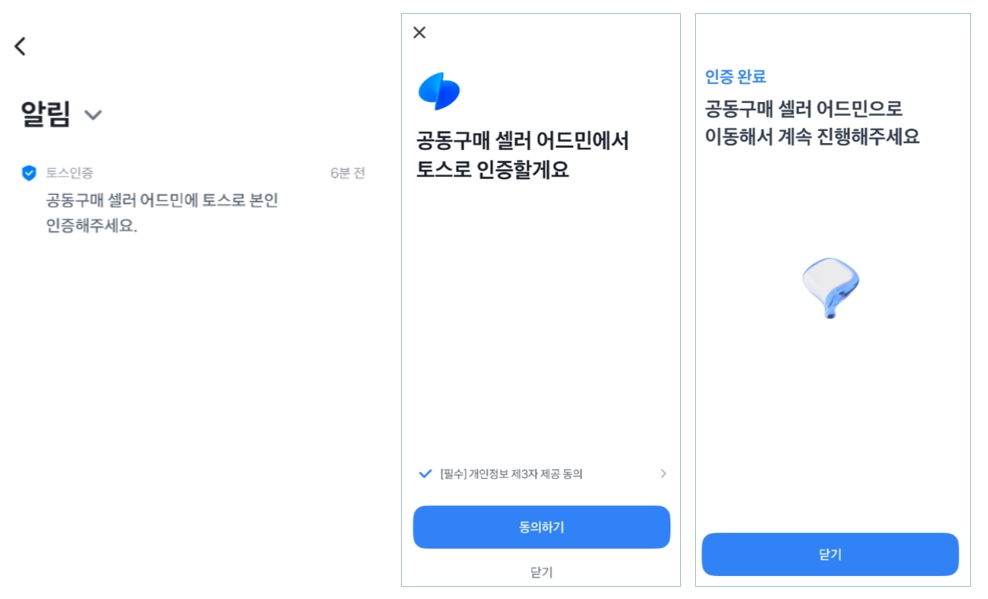The width and height of the screenshot is (988, 599).
Task: Expand consent details with the right chevron
Action: (x=663, y=474)
